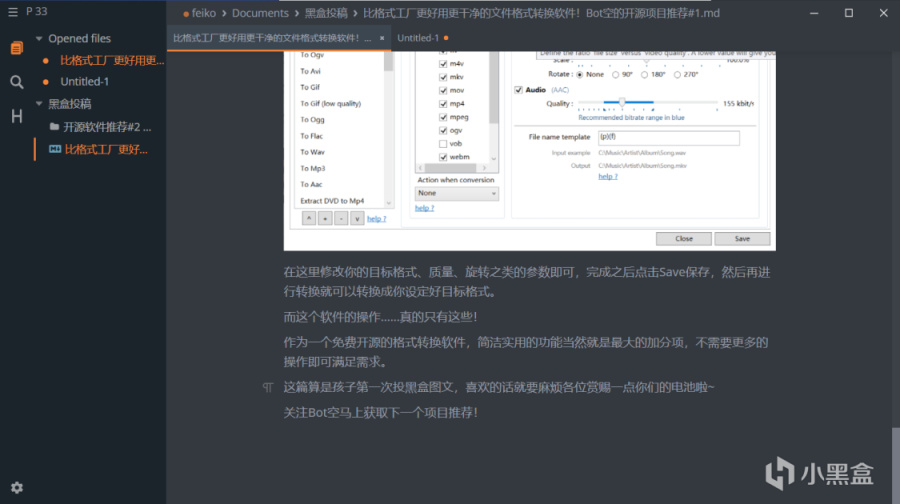Click left arrow of format list horizontal scrollbar

421,168
